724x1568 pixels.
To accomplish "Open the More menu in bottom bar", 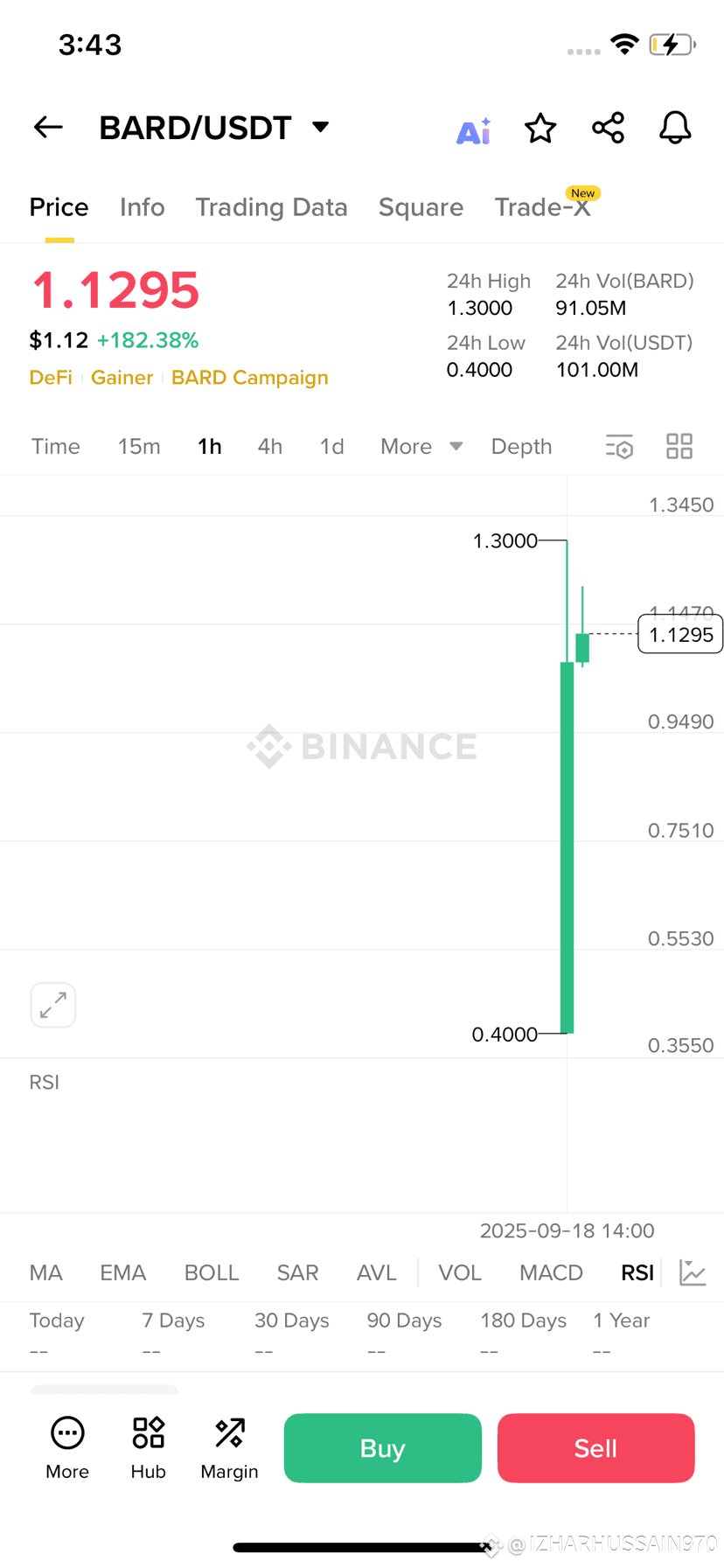I will click(67, 1448).
